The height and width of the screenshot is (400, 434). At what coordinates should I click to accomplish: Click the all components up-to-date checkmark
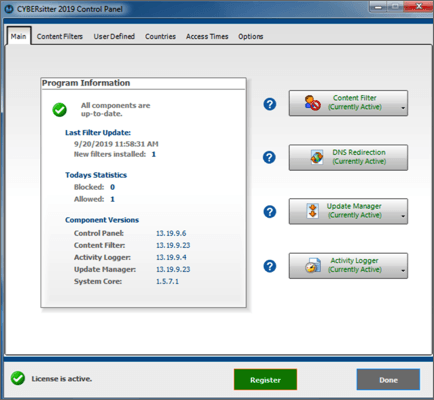[x=60, y=110]
